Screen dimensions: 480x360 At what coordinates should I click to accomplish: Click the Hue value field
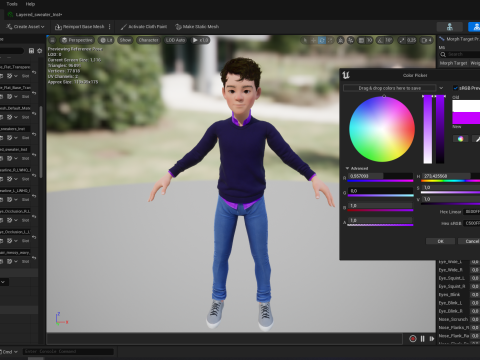click(451, 176)
